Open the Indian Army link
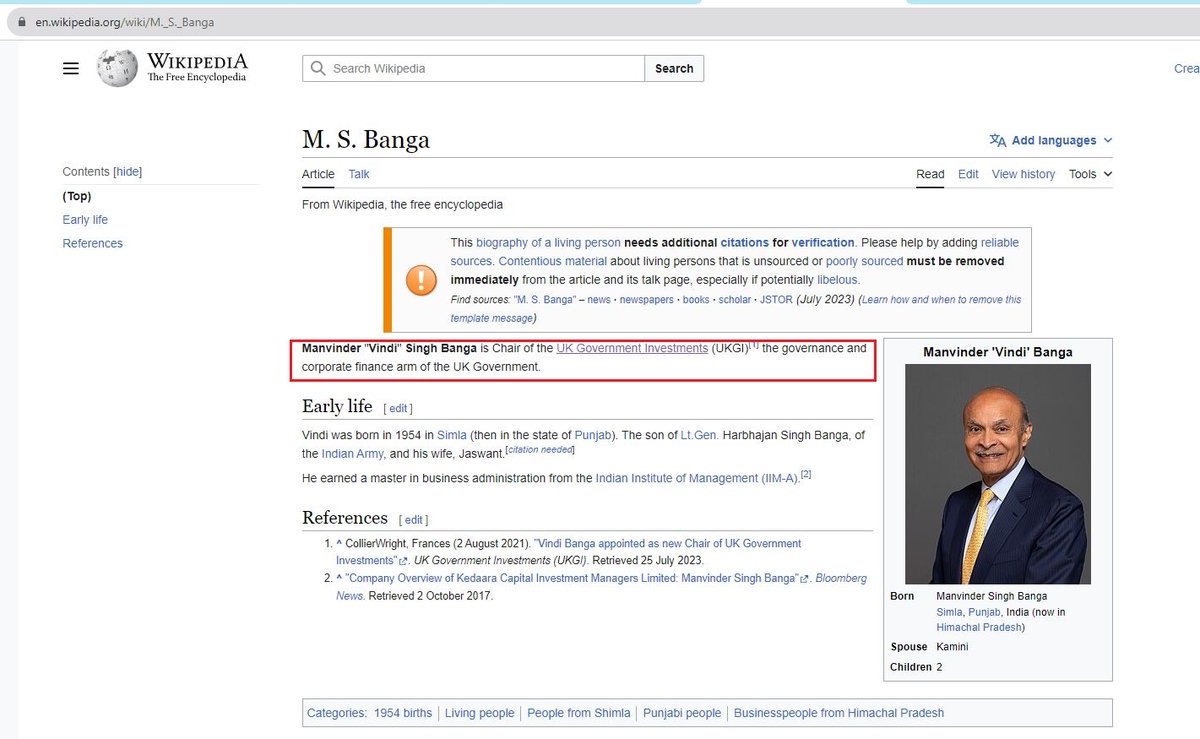The height and width of the screenshot is (739, 1200). point(354,454)
